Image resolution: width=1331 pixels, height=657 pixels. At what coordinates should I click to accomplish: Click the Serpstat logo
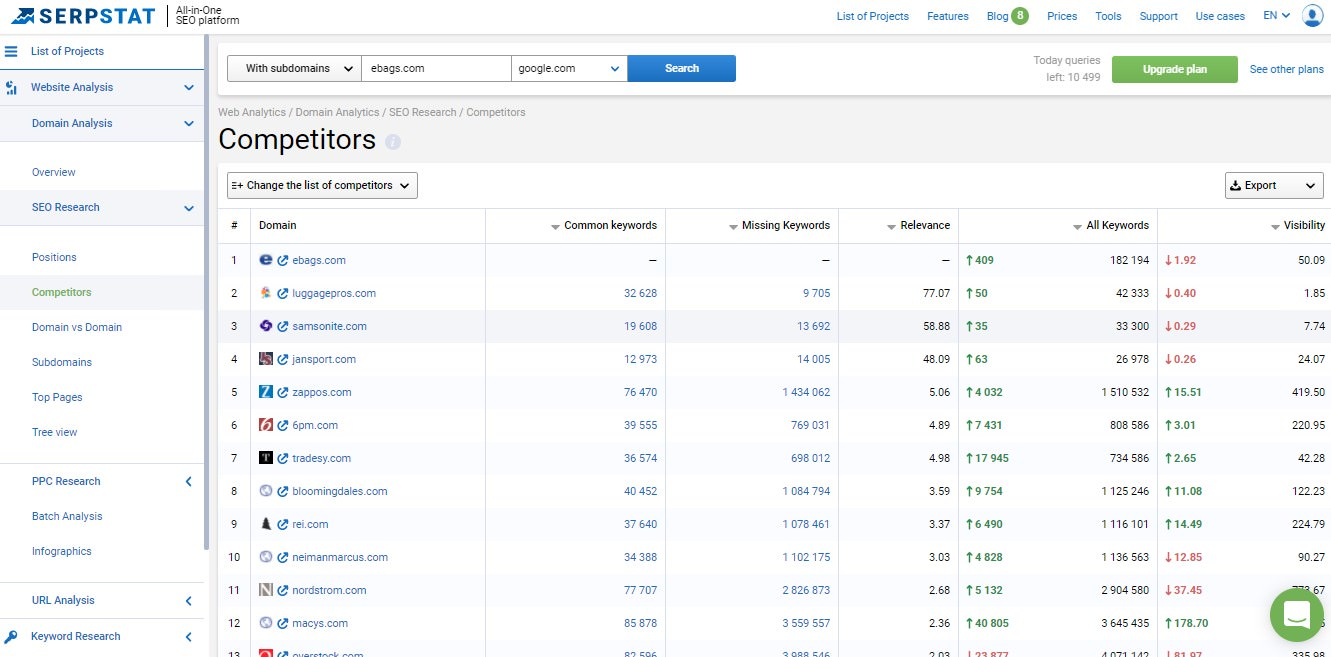pyautogui.click(x=83, y=16)
